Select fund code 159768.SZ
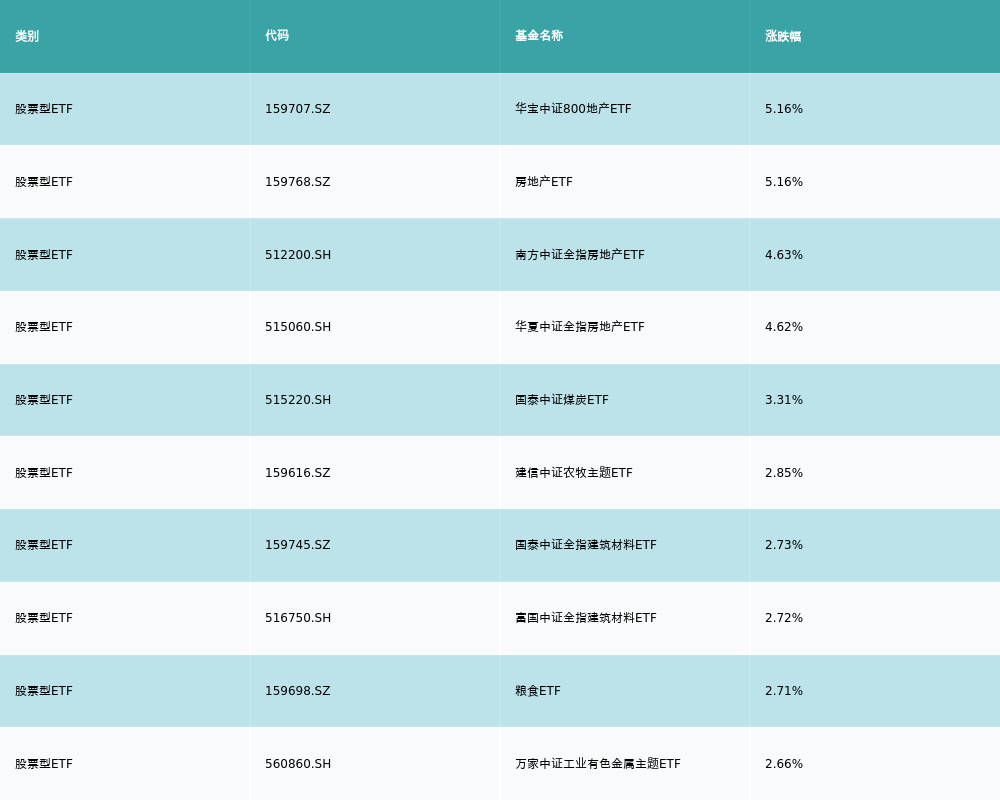 tap(297, 182)
